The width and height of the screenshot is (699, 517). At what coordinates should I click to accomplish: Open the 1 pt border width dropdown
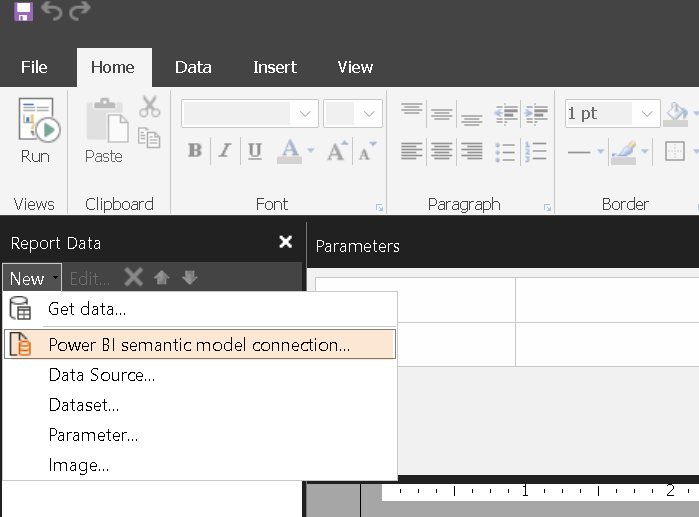point(648,113)
